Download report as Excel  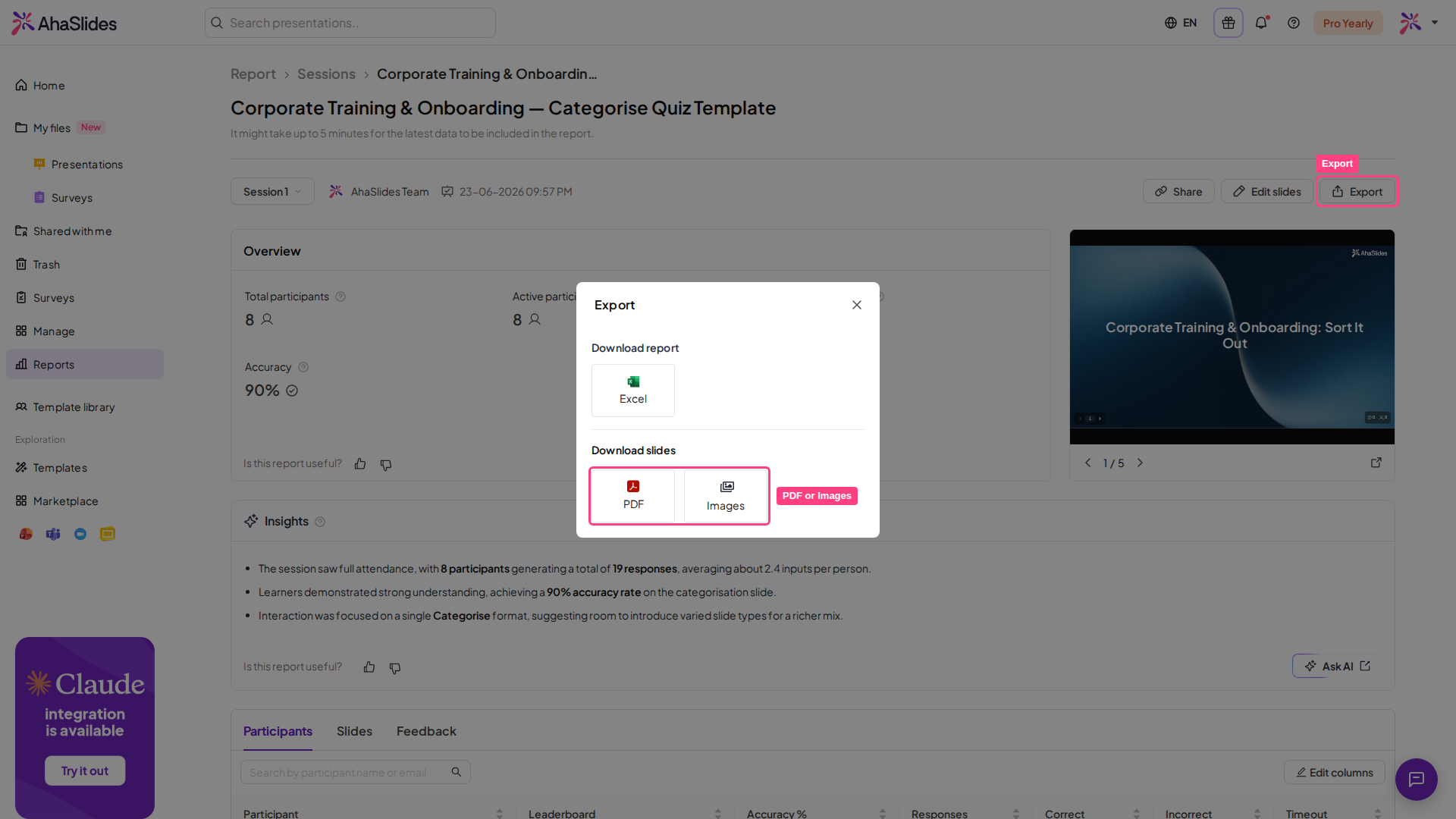[633, 391]
